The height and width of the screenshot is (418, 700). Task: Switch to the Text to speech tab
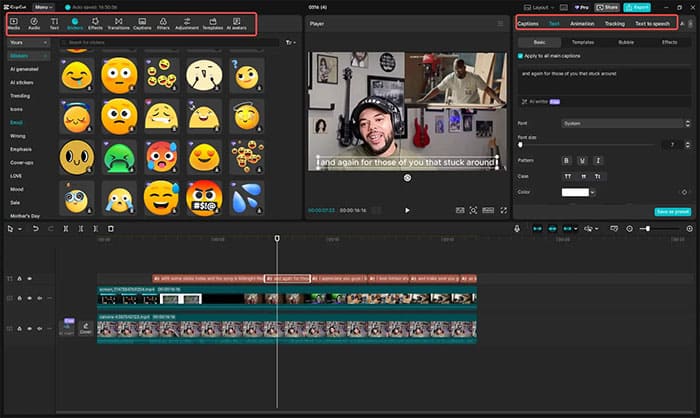click(652, 24)
